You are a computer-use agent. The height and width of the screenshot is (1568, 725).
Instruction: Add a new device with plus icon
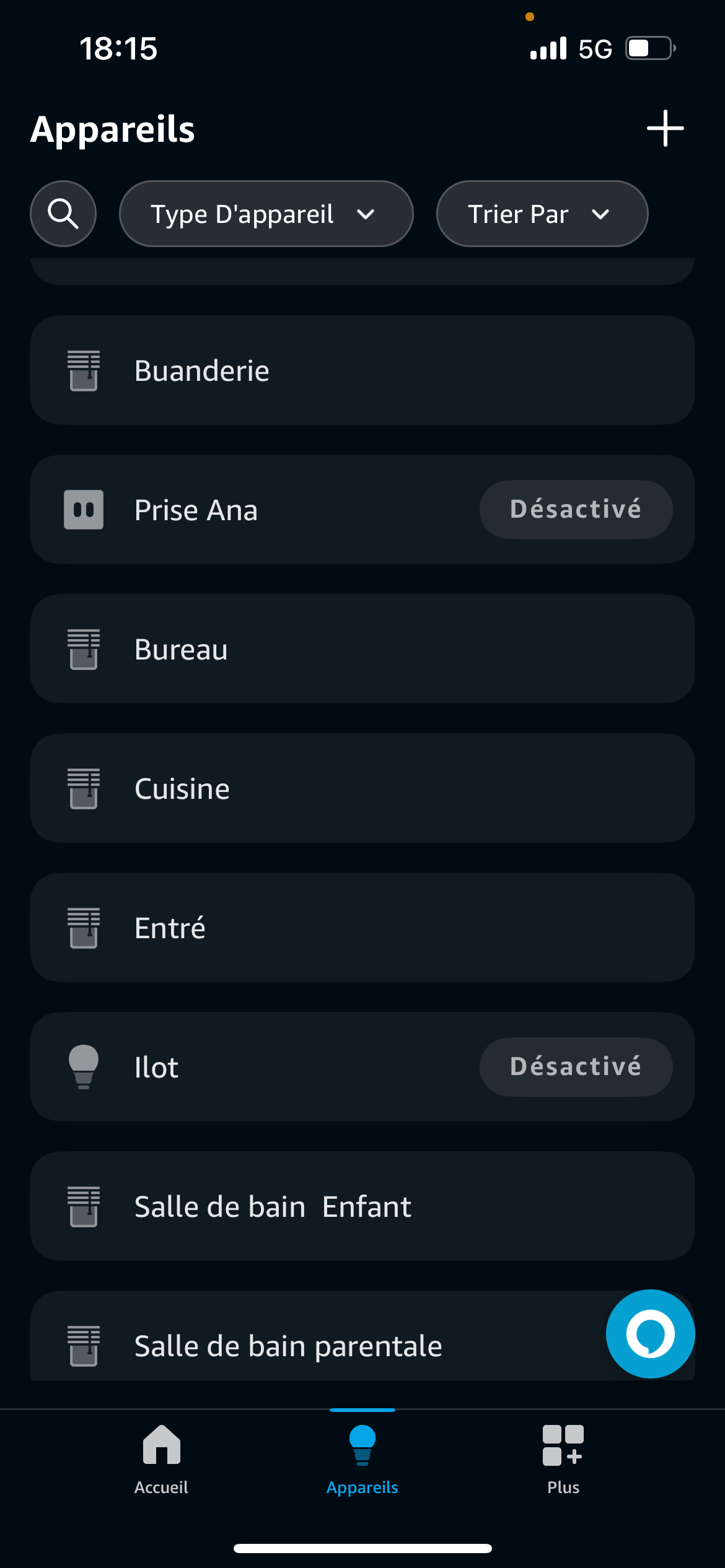click(x=665, y=128)
